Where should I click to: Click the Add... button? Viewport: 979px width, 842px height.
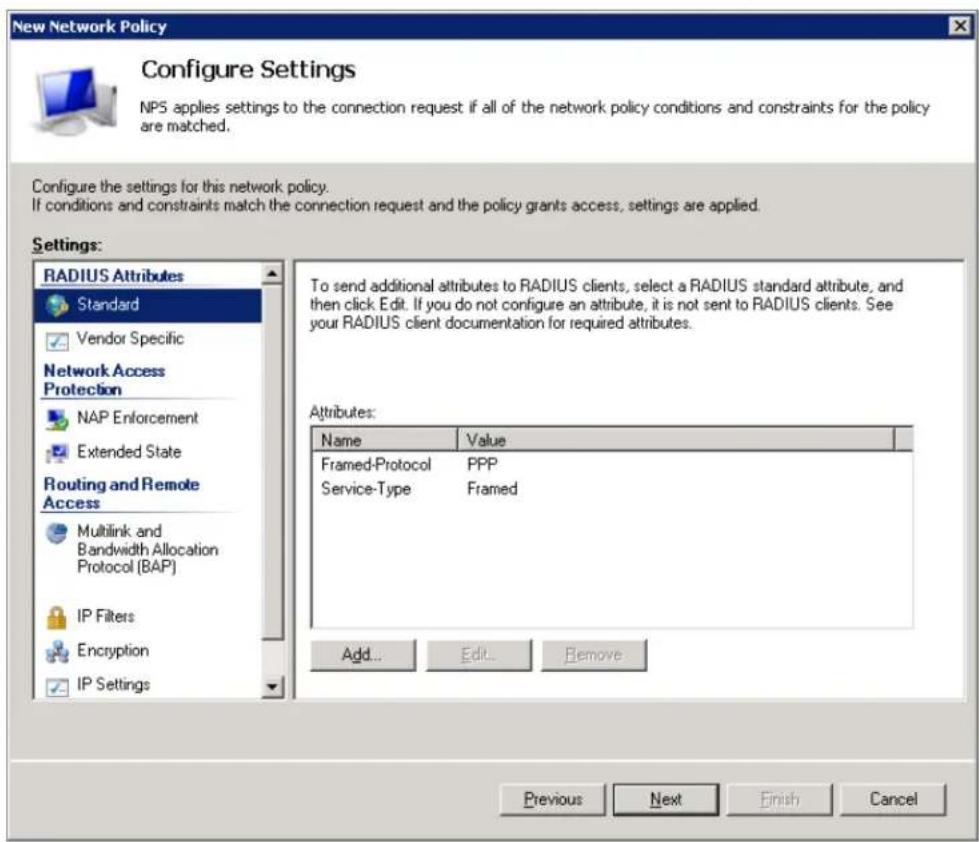pyautogui.click(x=362, y=655)
